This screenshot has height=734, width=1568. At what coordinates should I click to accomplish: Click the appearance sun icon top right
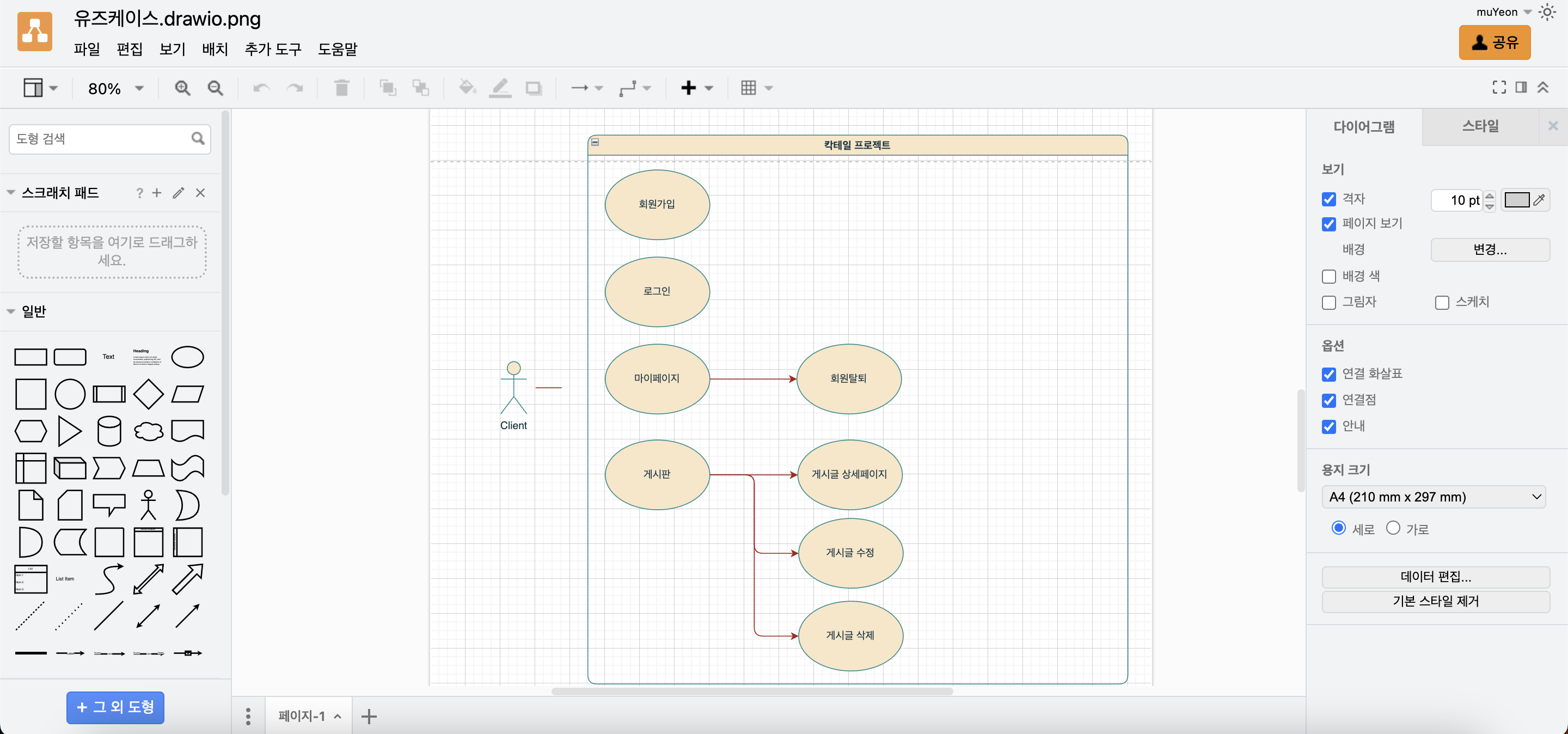[1547, 12]
